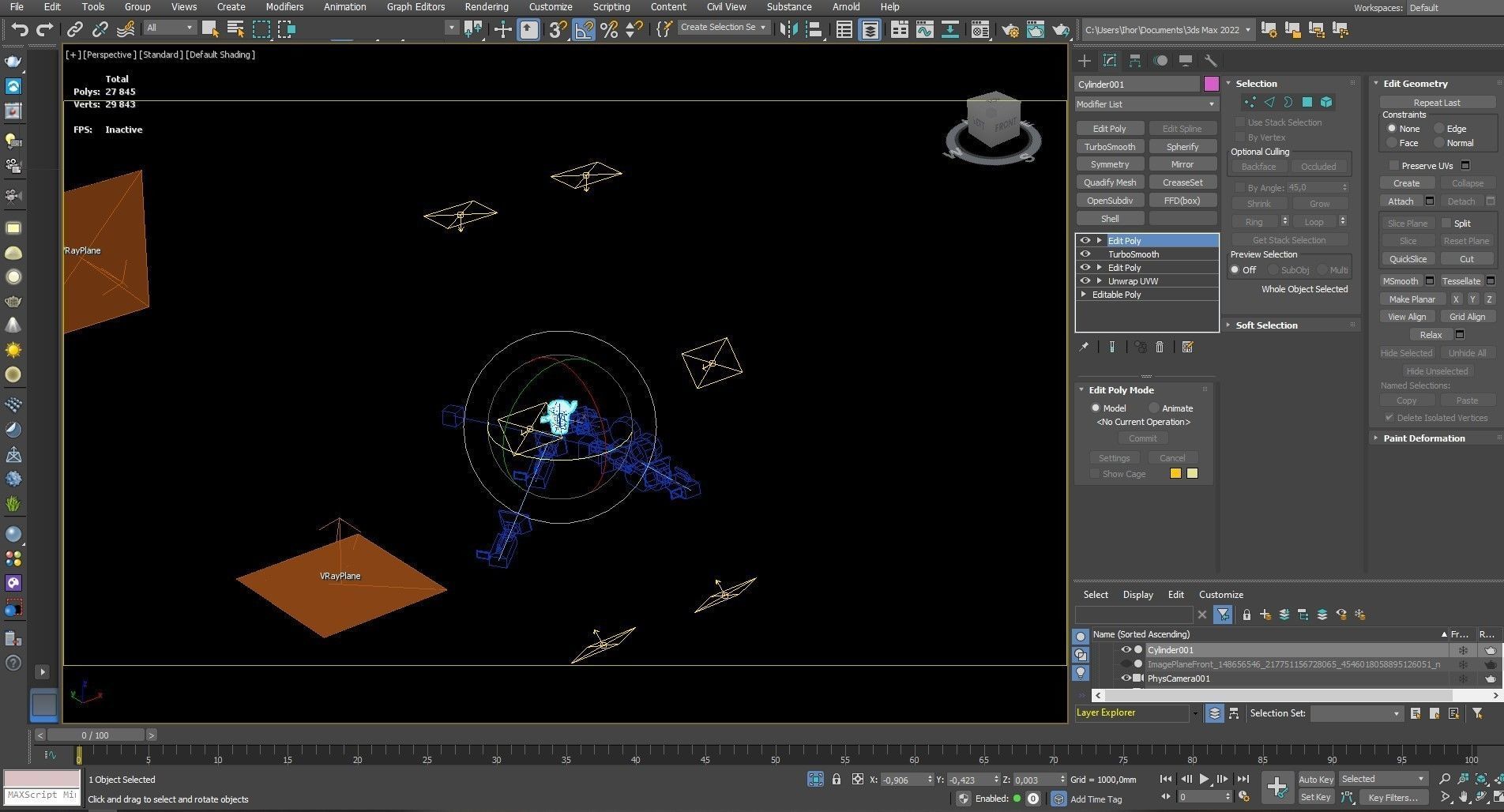Click the Key Filters button
This screenshot has width=1504, height=812.
coord(1393,798)
